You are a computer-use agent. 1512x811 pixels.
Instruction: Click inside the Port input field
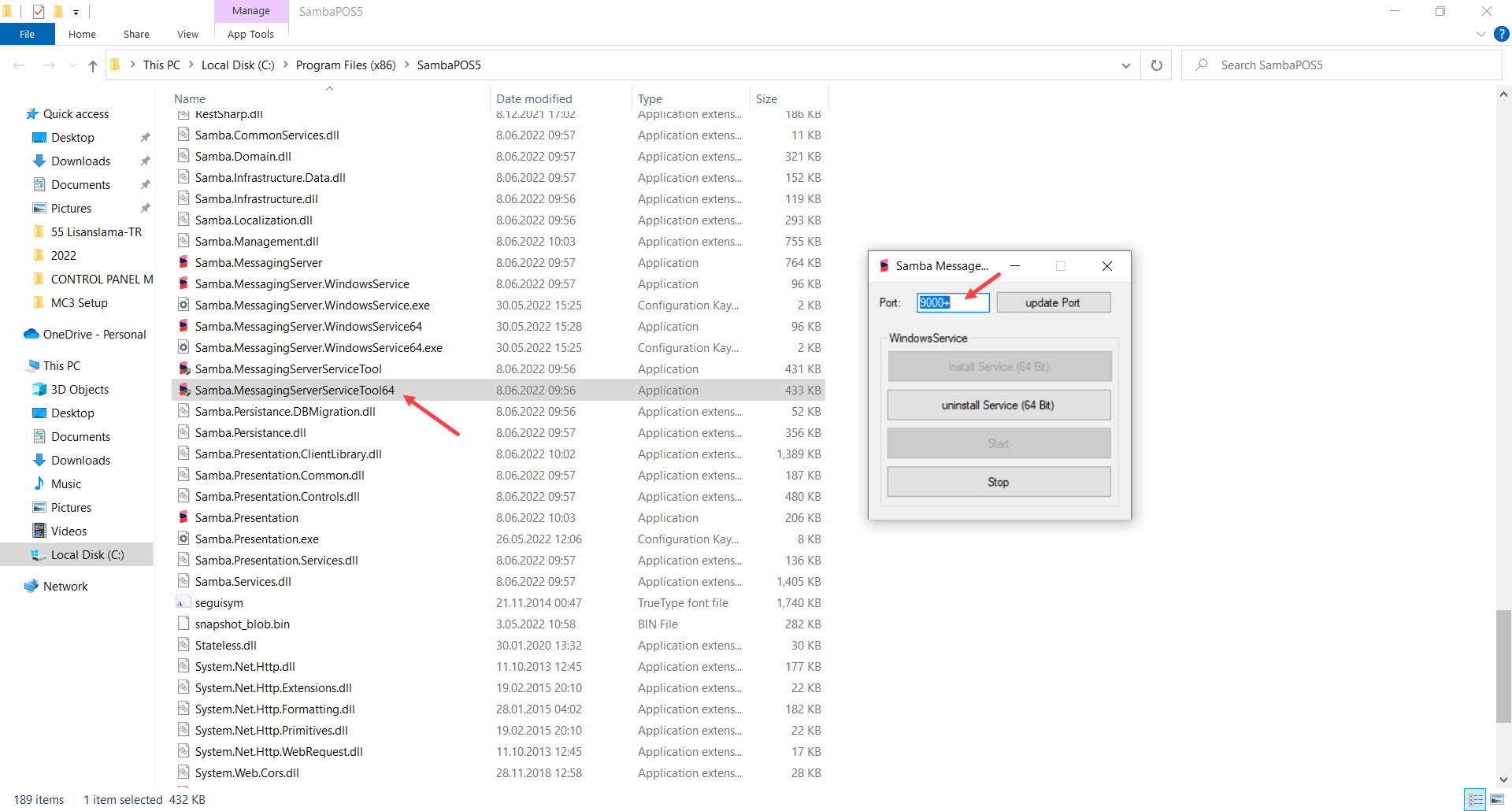(x=952, y=302)
